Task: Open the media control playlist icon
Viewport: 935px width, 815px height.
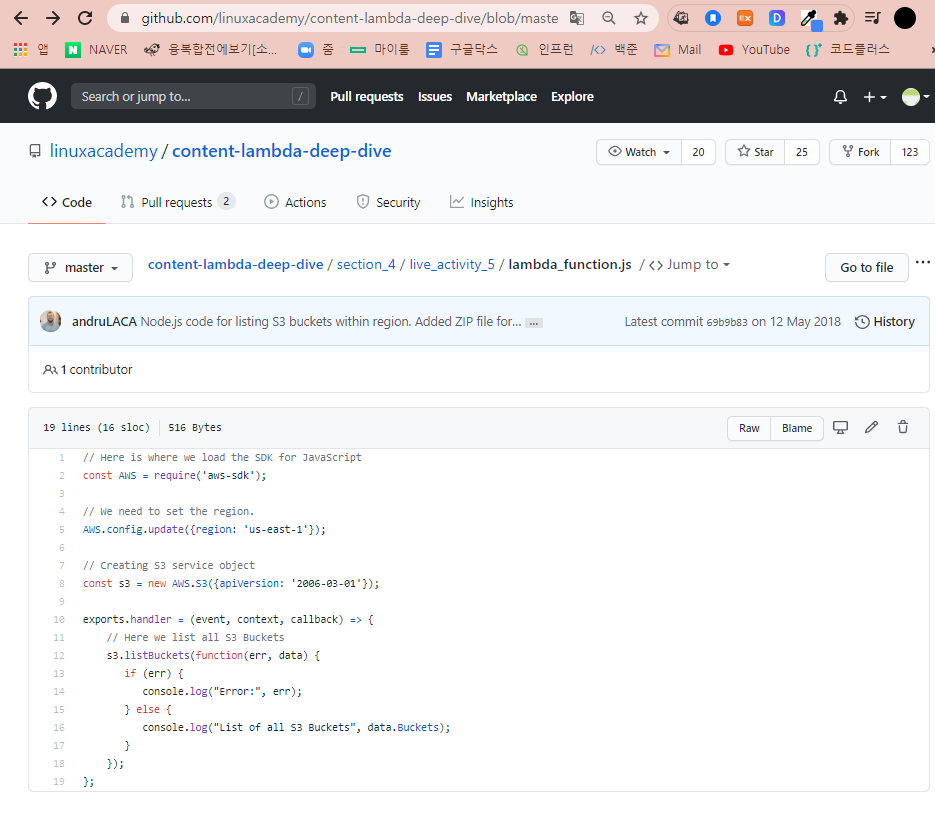Action: coord(872,18)
